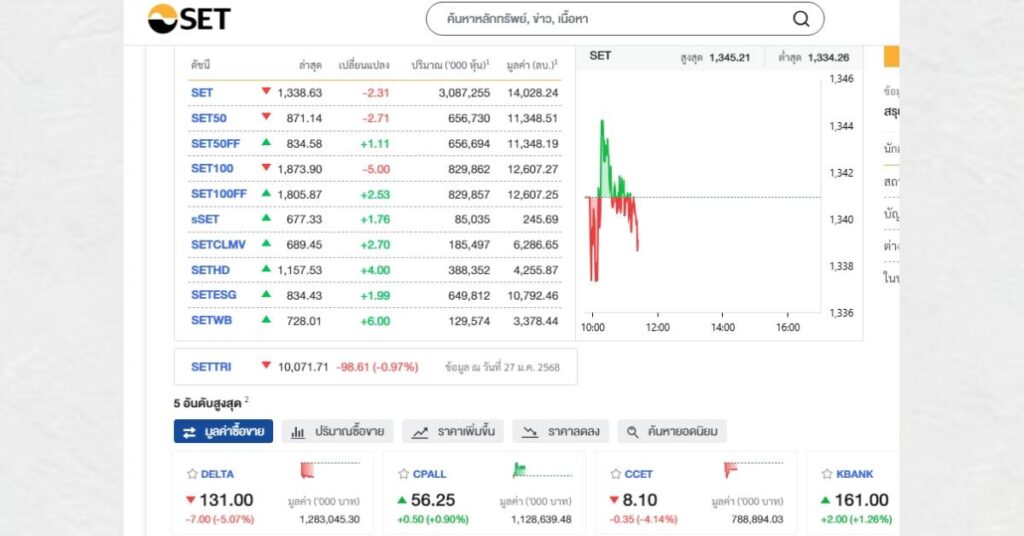Open the SETWB index link
The width and height of the screenshot is (1024, 536).
[211, 321]
